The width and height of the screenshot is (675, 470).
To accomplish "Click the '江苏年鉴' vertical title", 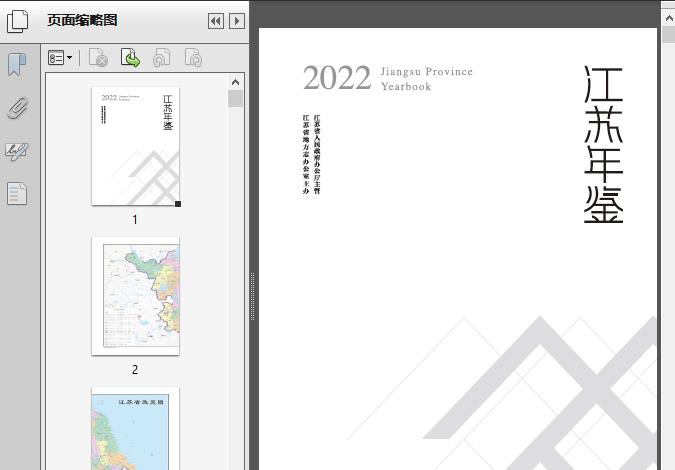I will [603, 144].
